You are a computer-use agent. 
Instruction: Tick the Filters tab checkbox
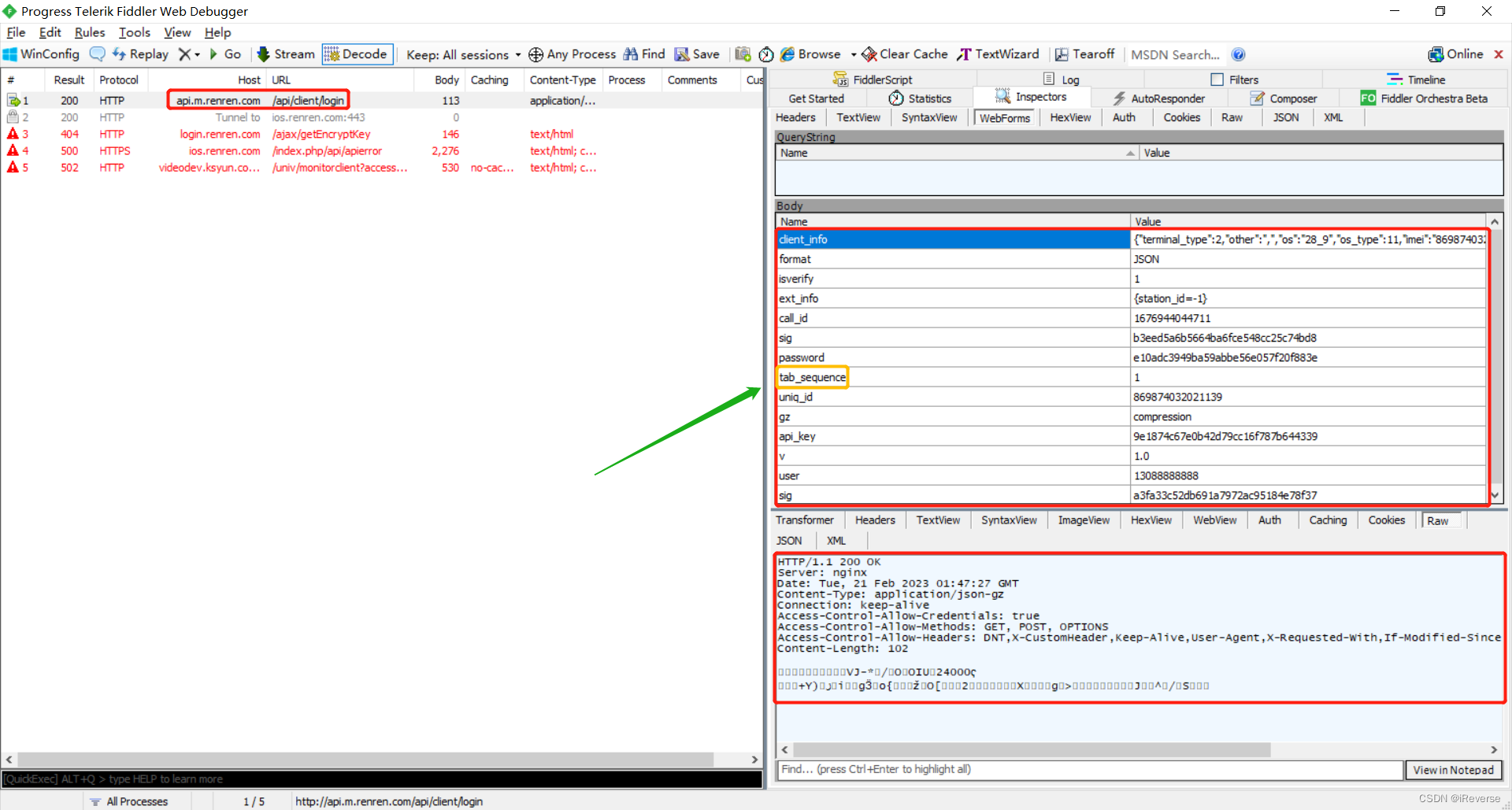pyautogui.click(x=1217, y=80)
